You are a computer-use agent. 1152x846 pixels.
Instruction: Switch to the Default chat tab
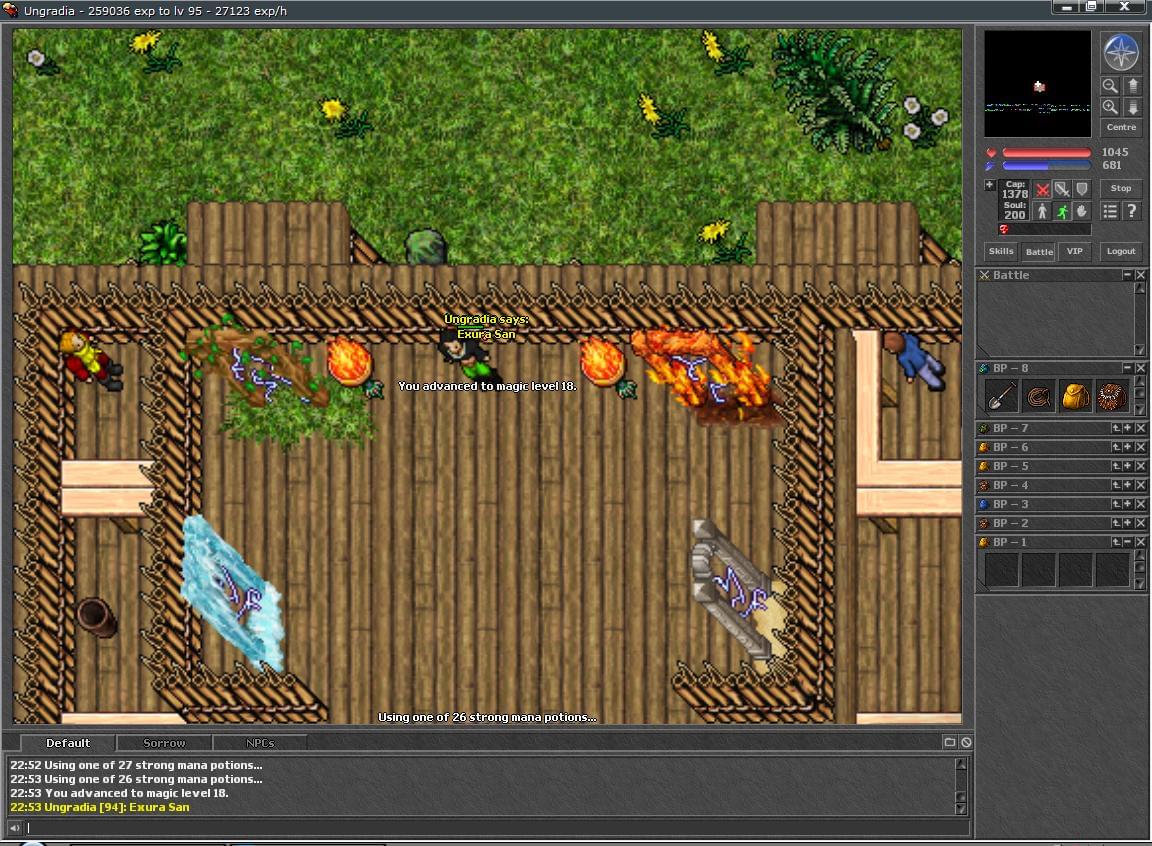[68, 743]
